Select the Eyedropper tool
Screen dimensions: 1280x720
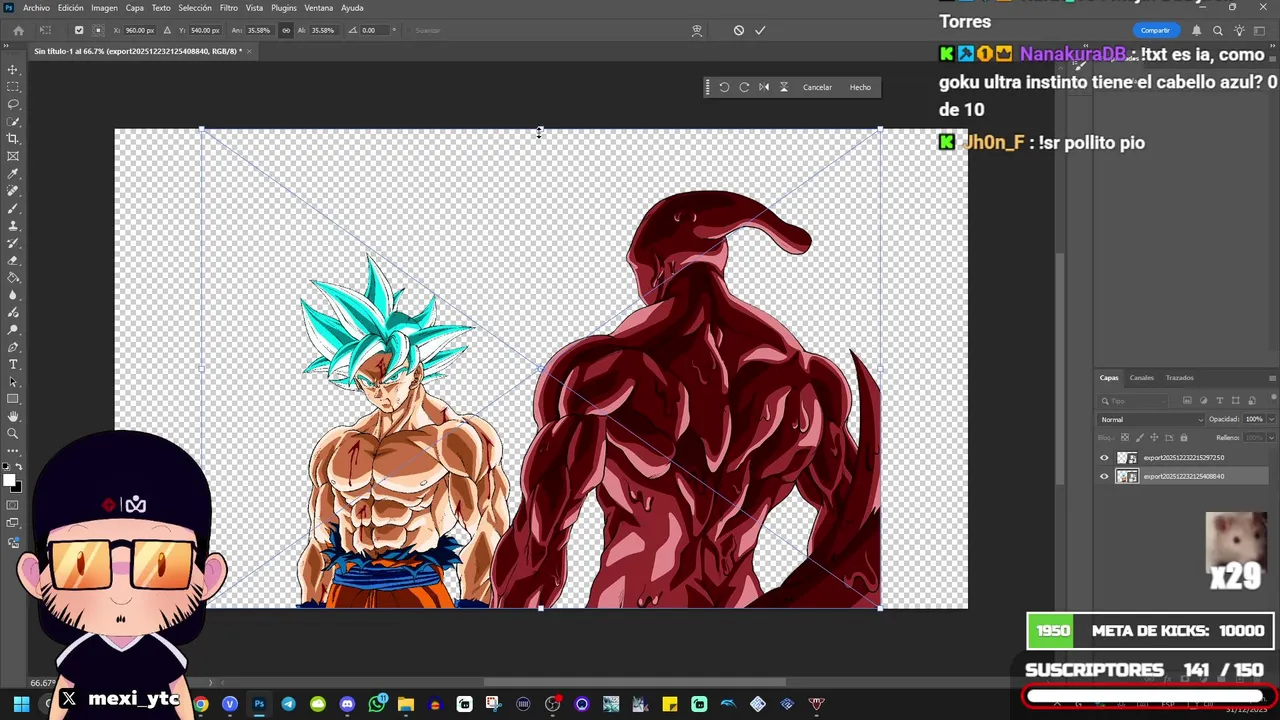(x=13, y=174)
